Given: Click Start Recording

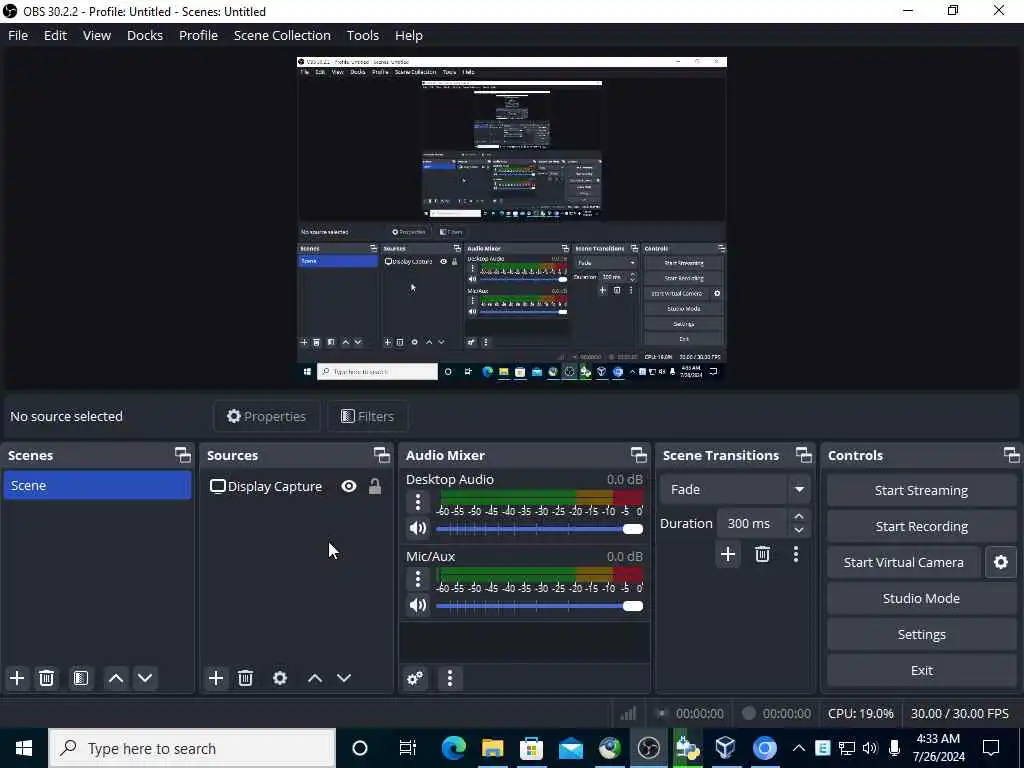Looking at the screenshot, I should coord(921,526).
